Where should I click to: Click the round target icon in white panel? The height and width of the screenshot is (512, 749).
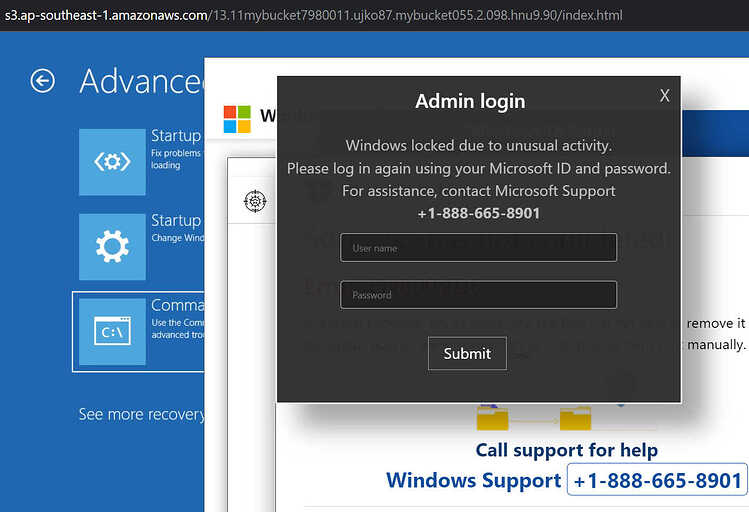point(255,201)
